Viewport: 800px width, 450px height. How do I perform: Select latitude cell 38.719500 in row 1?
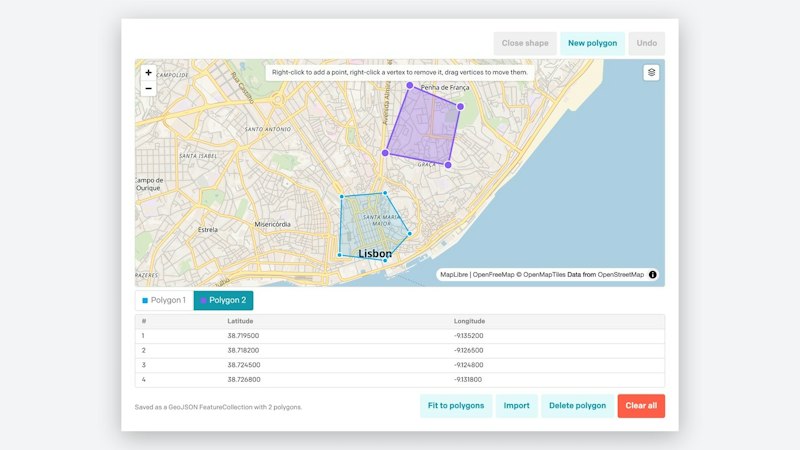coord(243,336)
